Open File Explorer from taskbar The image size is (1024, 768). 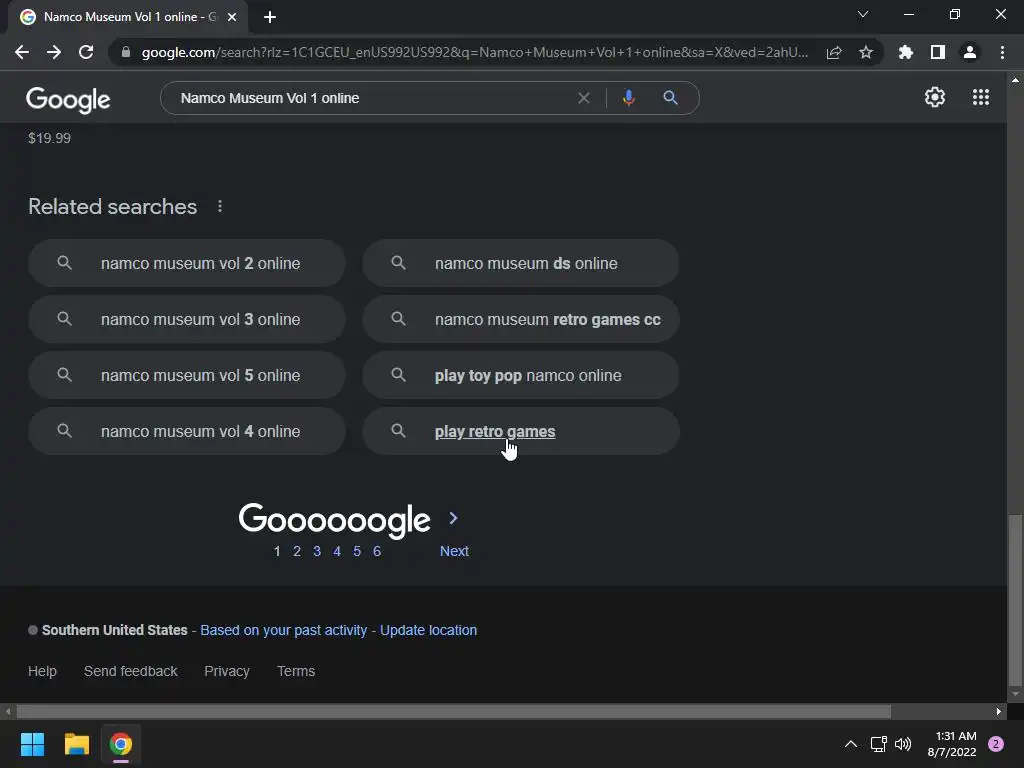coord(76,744)
